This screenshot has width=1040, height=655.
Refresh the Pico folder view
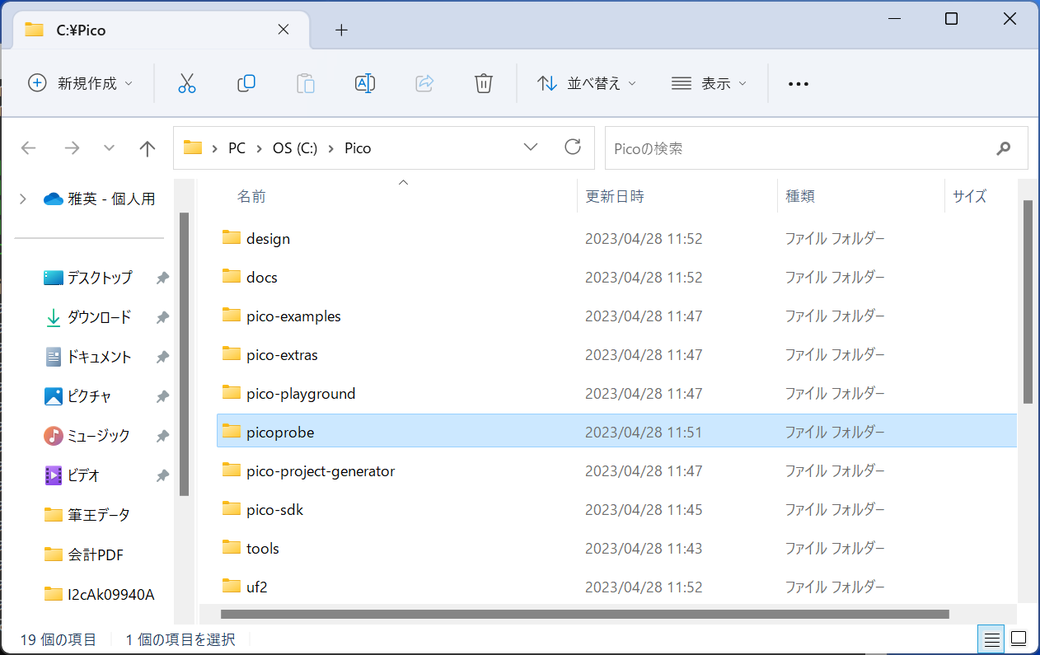coord(573,147)
